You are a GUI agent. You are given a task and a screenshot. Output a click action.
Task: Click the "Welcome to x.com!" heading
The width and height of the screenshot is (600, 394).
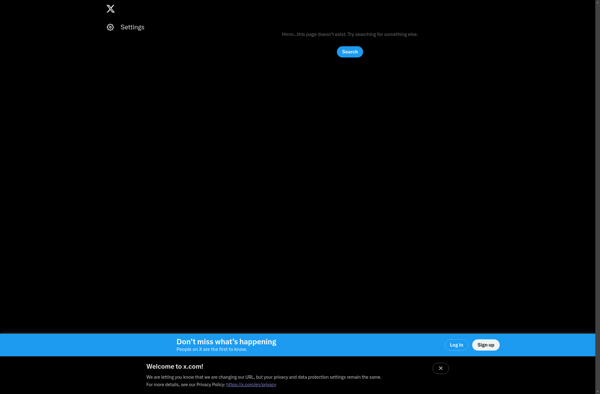click(x=175, y=366)
